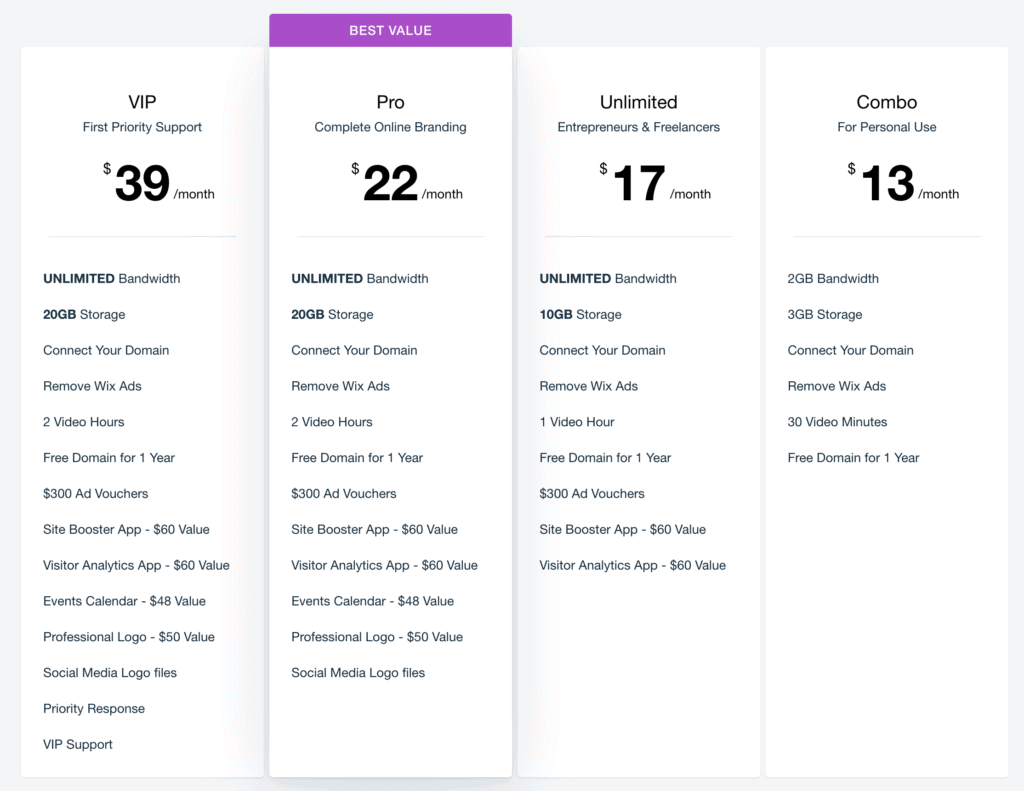Click Complete Online Branding subtitle
Screen dimensions: 1024x791
(391, 127)
